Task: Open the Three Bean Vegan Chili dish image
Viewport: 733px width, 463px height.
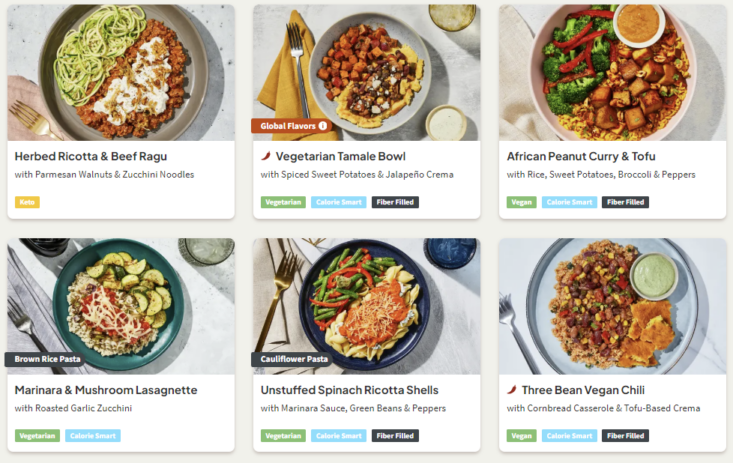Action: 612,306
